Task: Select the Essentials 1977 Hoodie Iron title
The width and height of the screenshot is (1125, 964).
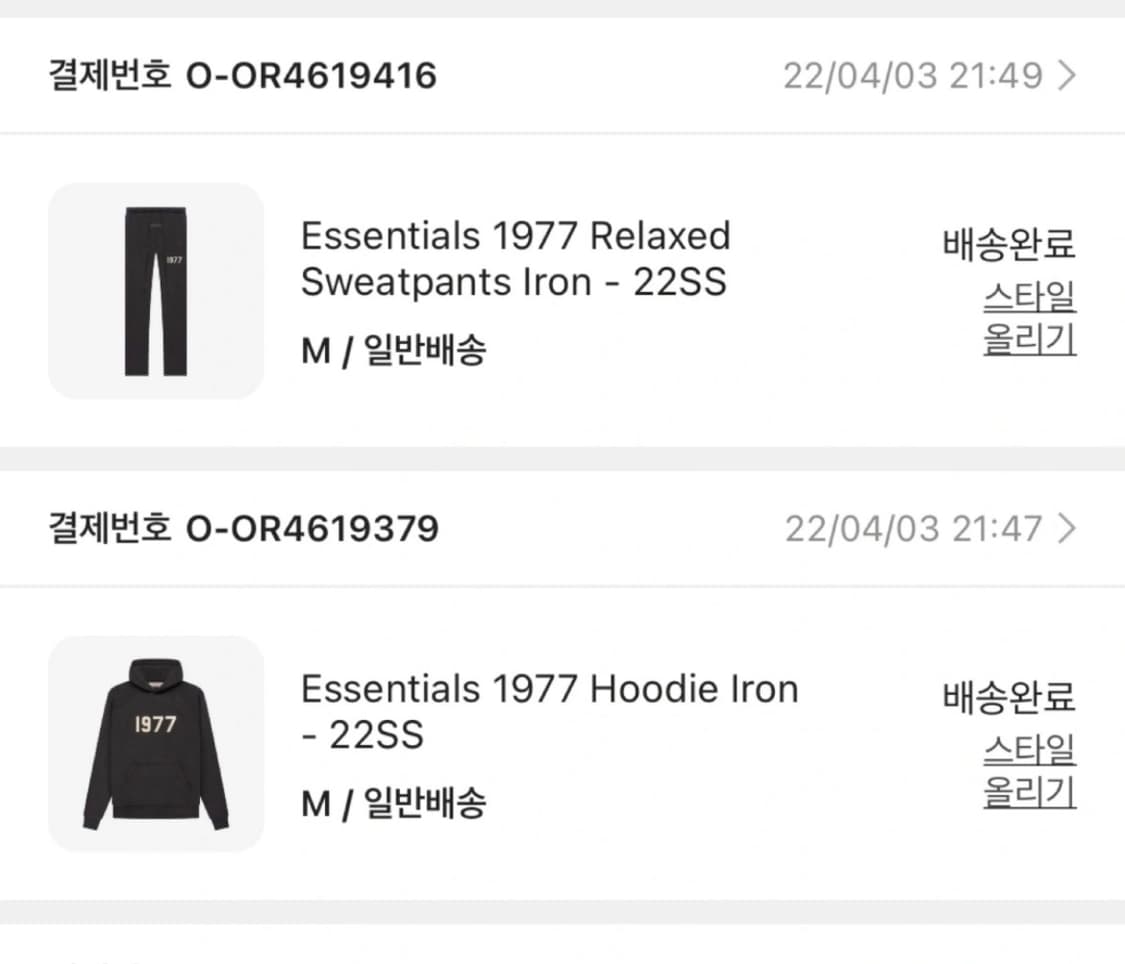Action: [x=548, y=710]
